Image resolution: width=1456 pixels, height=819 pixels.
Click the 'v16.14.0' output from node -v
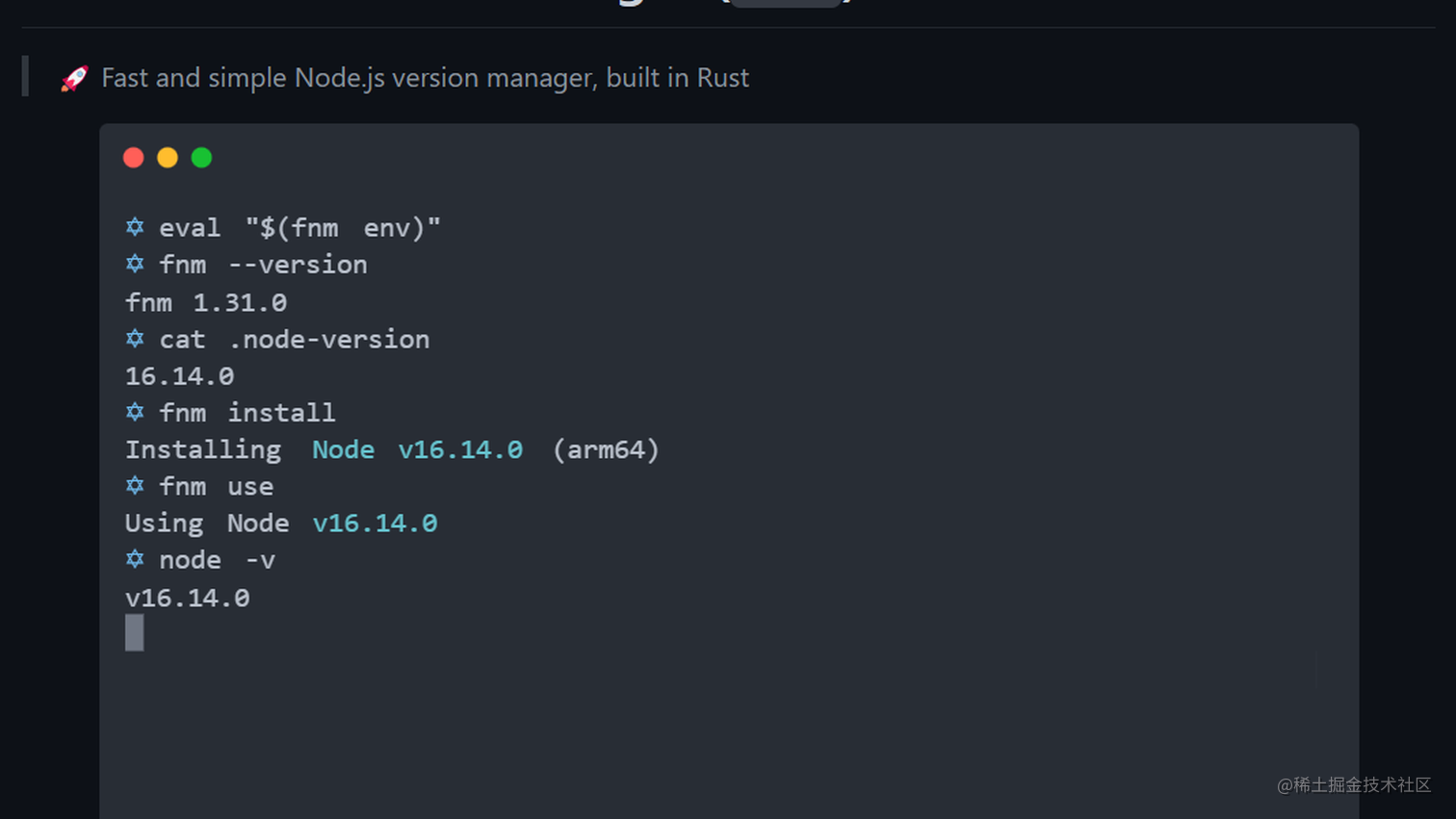click(187, 597)
